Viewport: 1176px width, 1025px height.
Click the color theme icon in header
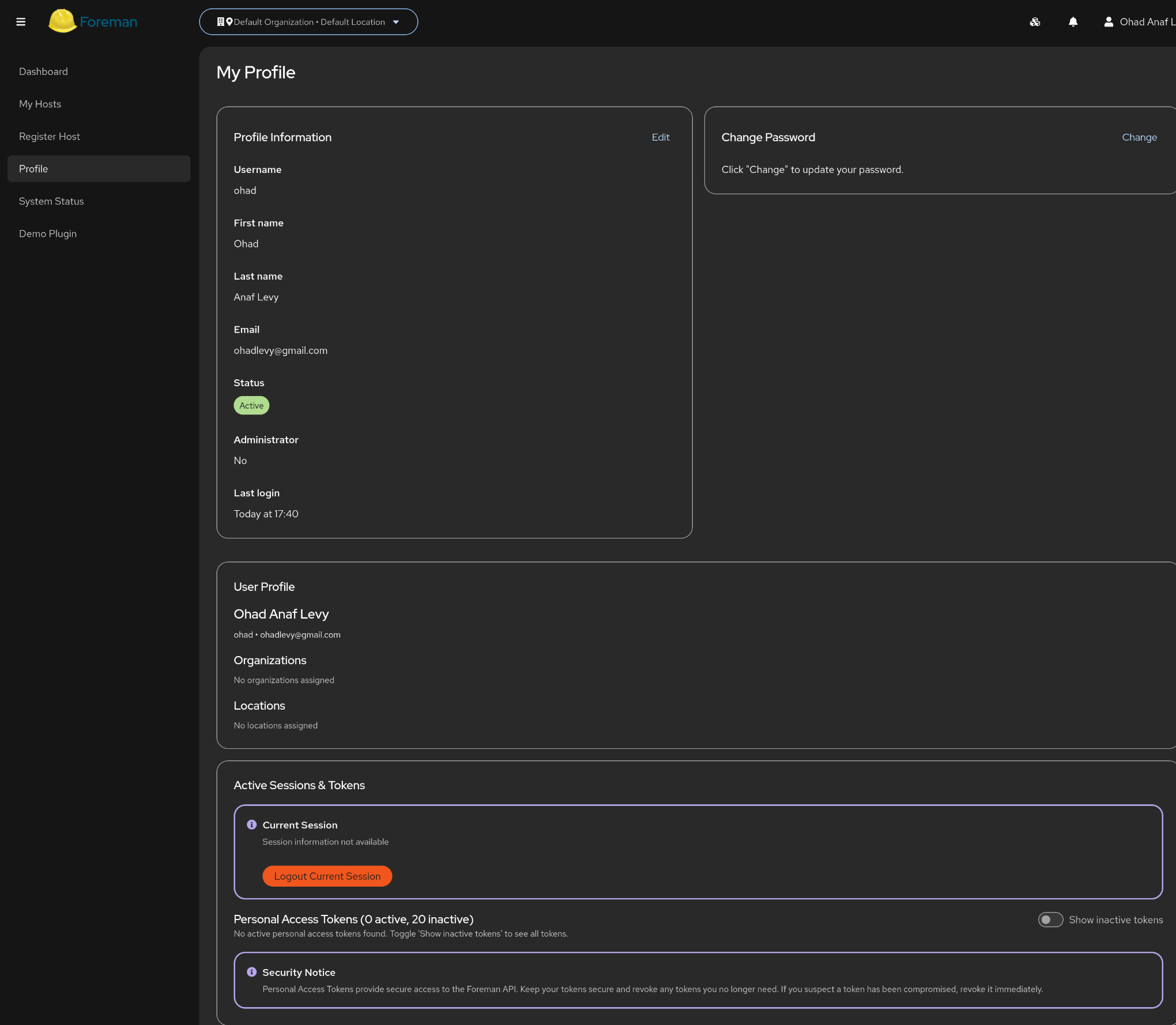click(x=1035, y=22)
